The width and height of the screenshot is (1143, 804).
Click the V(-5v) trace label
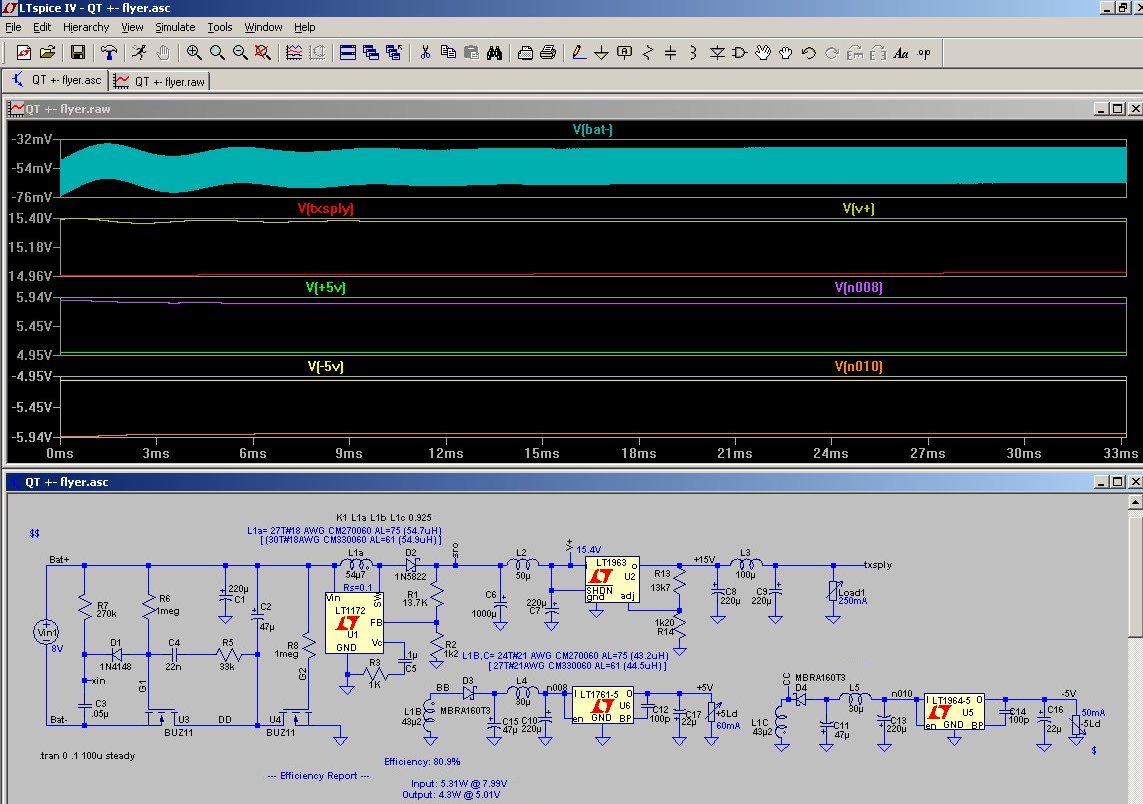(x=326, y=367)
